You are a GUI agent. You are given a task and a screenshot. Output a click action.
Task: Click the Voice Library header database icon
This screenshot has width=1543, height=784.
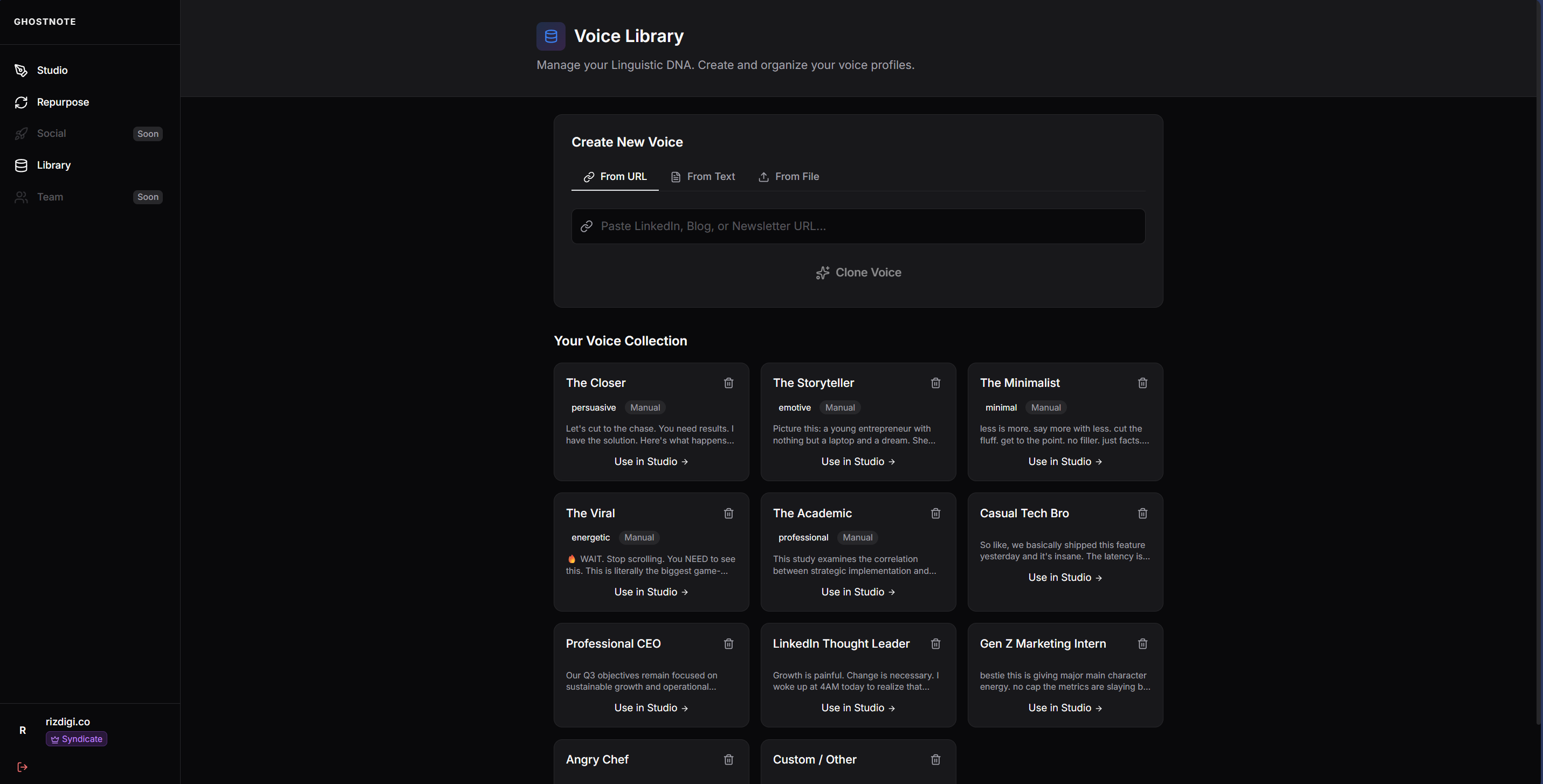(550, 36)
